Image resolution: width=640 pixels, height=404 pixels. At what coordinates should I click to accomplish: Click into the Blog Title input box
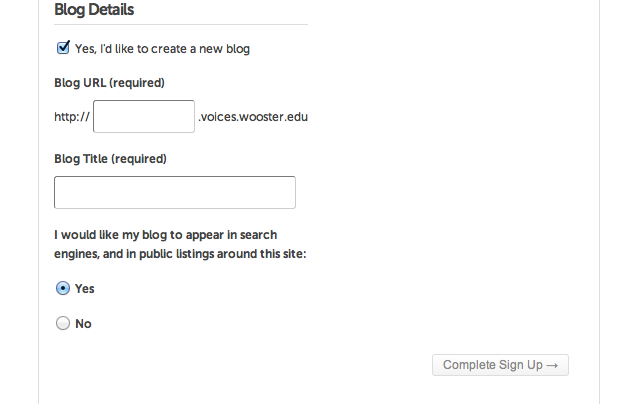click(174, 192)
